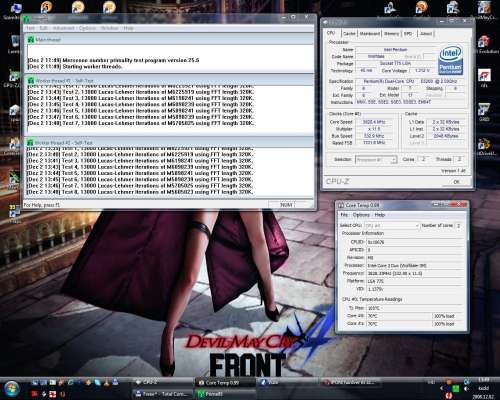500x400 pixels.
Task: Click the Core Temp title bar icon
Action: pyautogui.click(x=341, y=205)
